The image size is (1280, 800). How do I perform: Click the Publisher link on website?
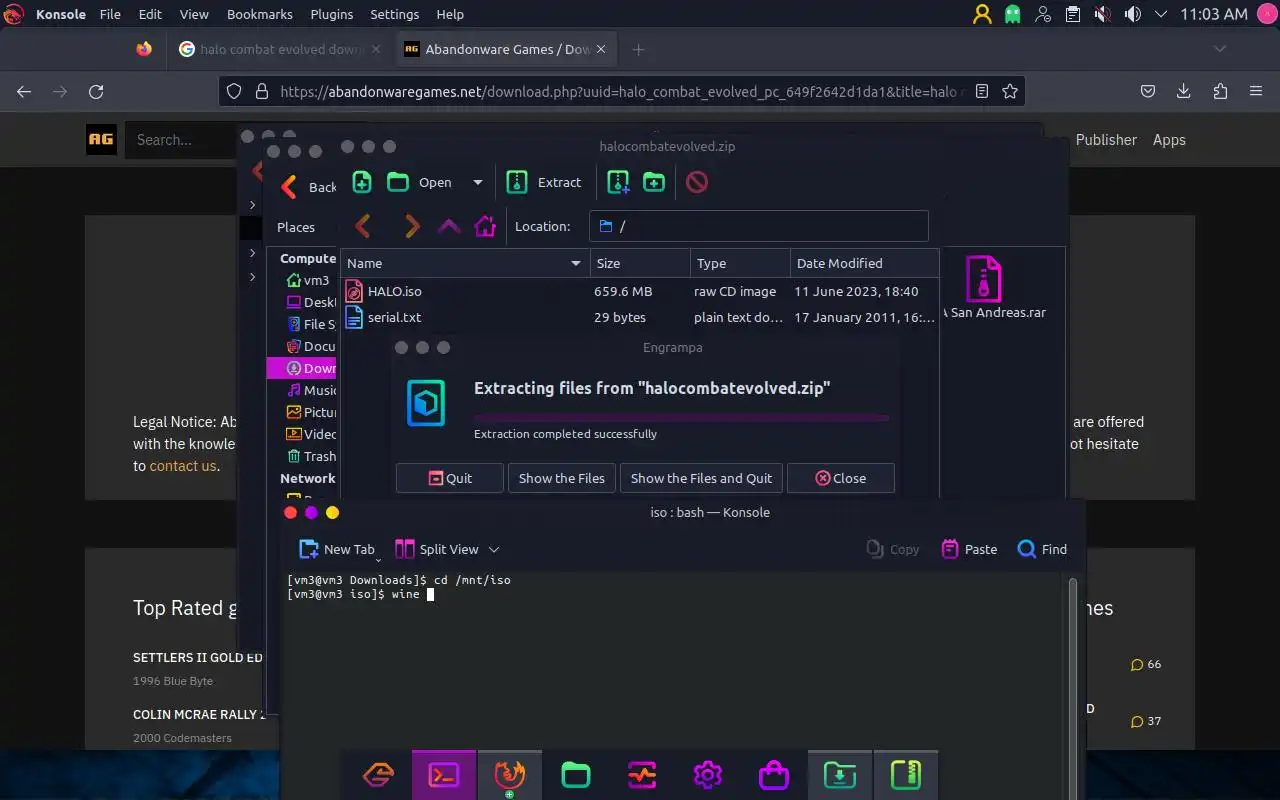coord(1106,140)
